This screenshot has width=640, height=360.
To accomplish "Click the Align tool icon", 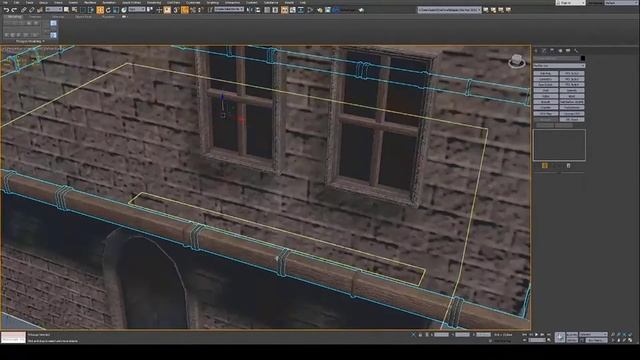I will [x=258, y=10].
